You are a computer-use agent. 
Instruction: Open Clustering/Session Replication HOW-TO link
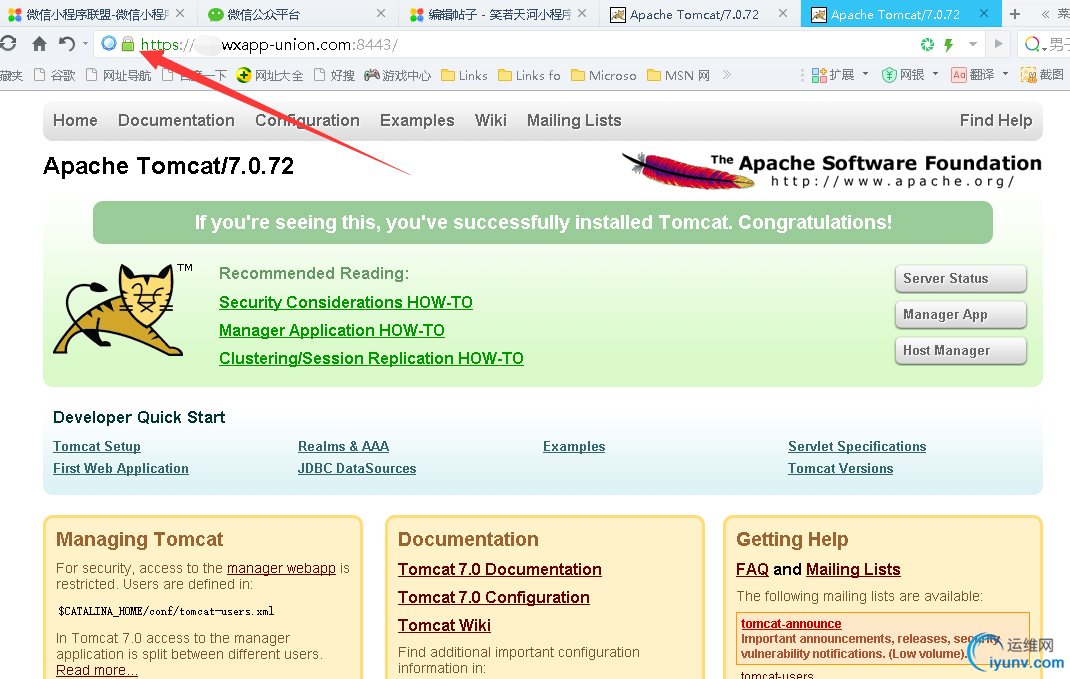click(x=371, y=358)
